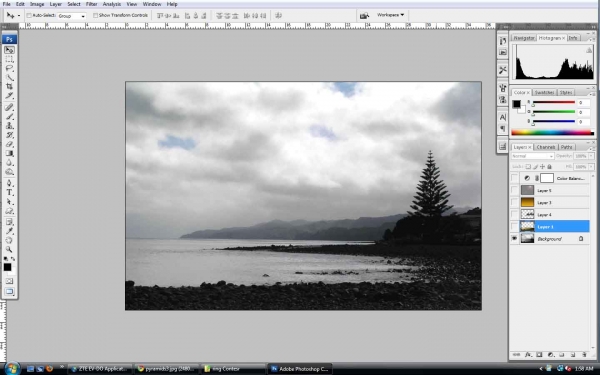Viewport: 600px width, 375px height.
Task: Select the Eraser tool
Action: pyautogui.click(x=9, y=144)
